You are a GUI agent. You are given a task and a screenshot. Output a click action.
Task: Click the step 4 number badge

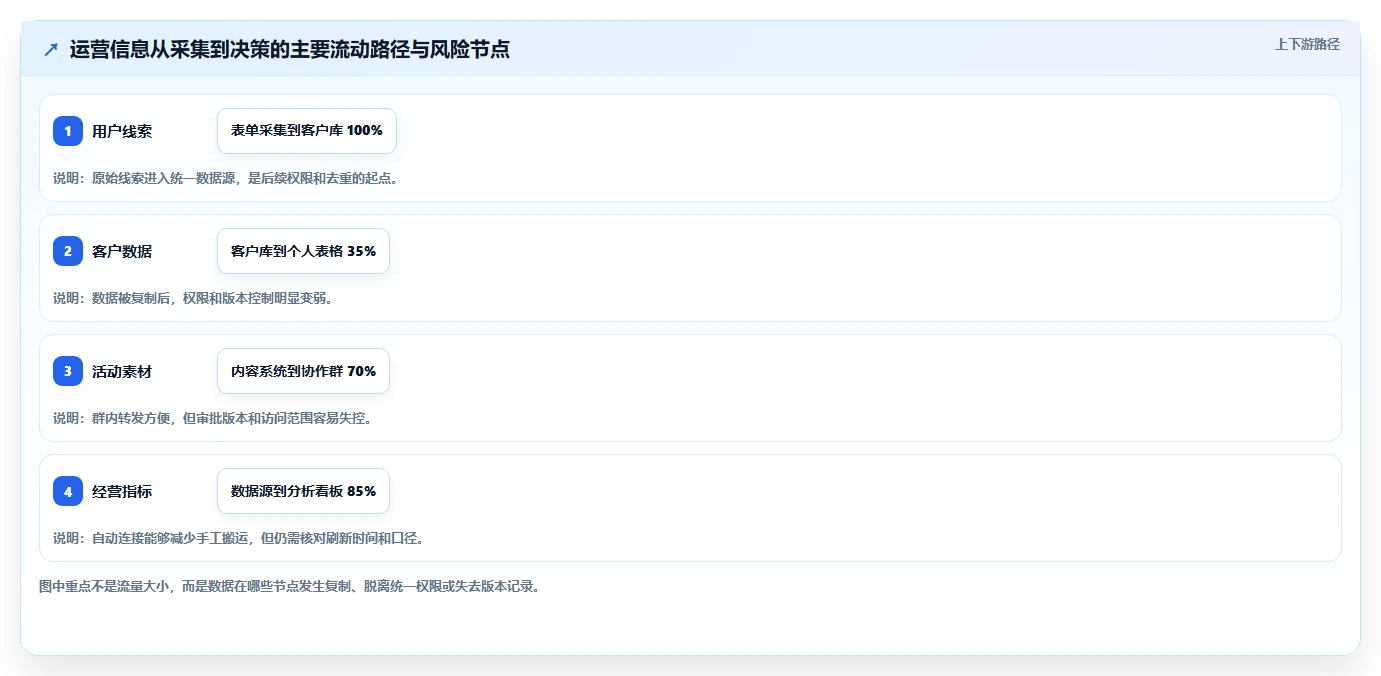(x=68, y=491)
